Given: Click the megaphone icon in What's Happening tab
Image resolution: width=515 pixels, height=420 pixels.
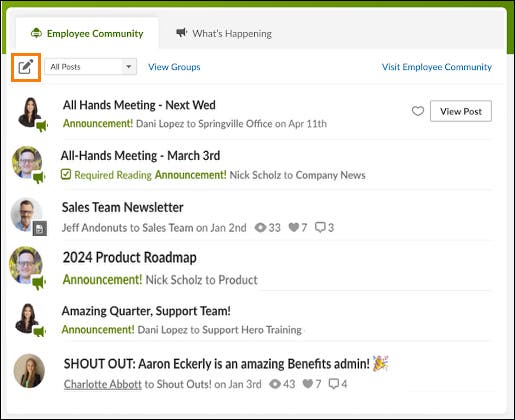Looking at the screenshot, I should pyautogui.click(x=182, y=33).
